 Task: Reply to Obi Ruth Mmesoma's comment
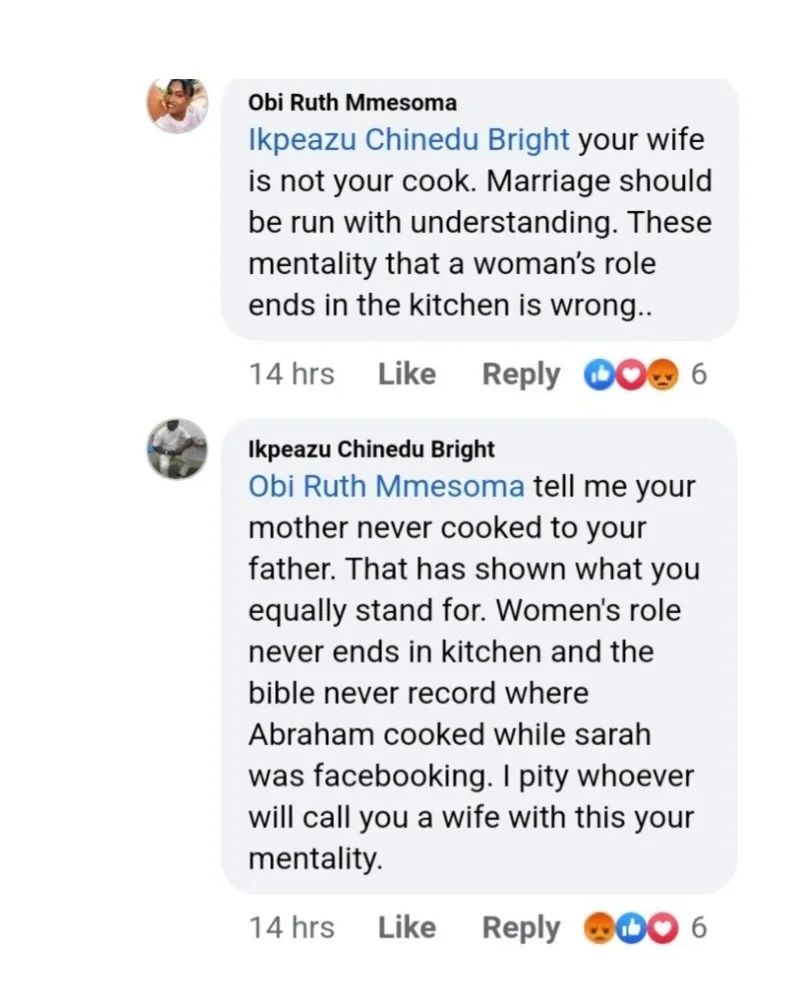pyautogui.click(x=521, y=374)
